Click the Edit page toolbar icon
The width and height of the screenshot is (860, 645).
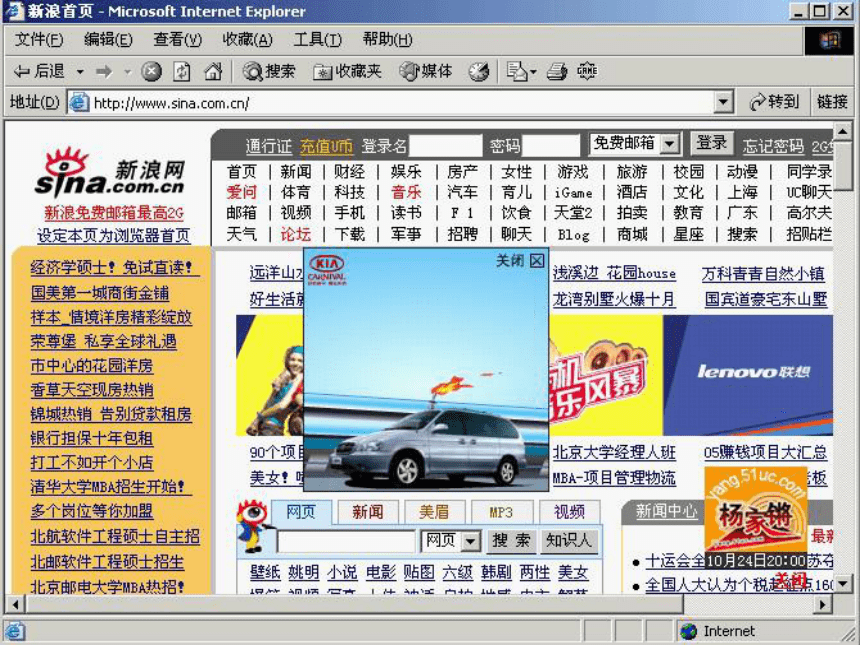(x=516, y=71)
